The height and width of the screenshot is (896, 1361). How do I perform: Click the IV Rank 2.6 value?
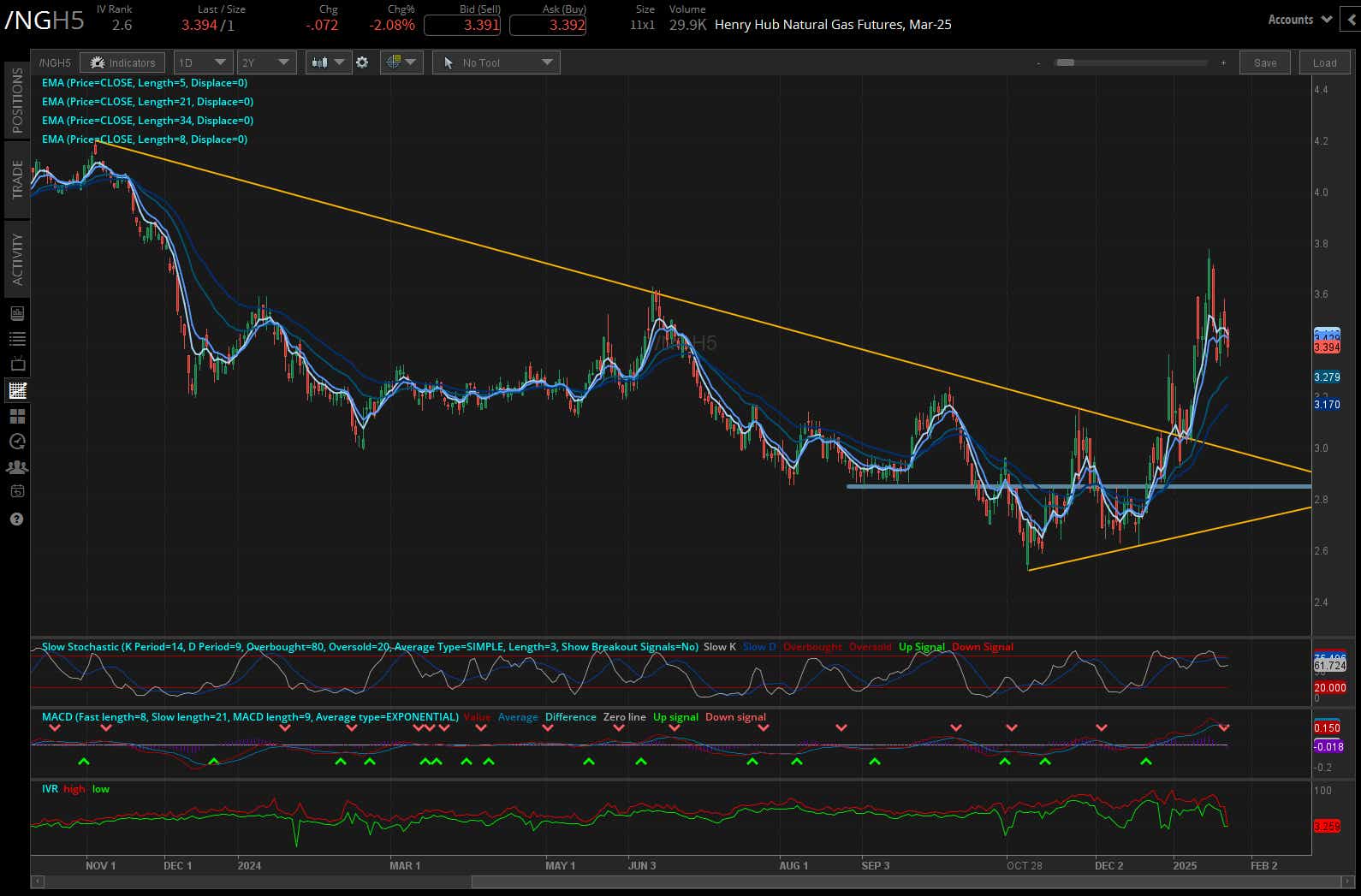[122, 25]
